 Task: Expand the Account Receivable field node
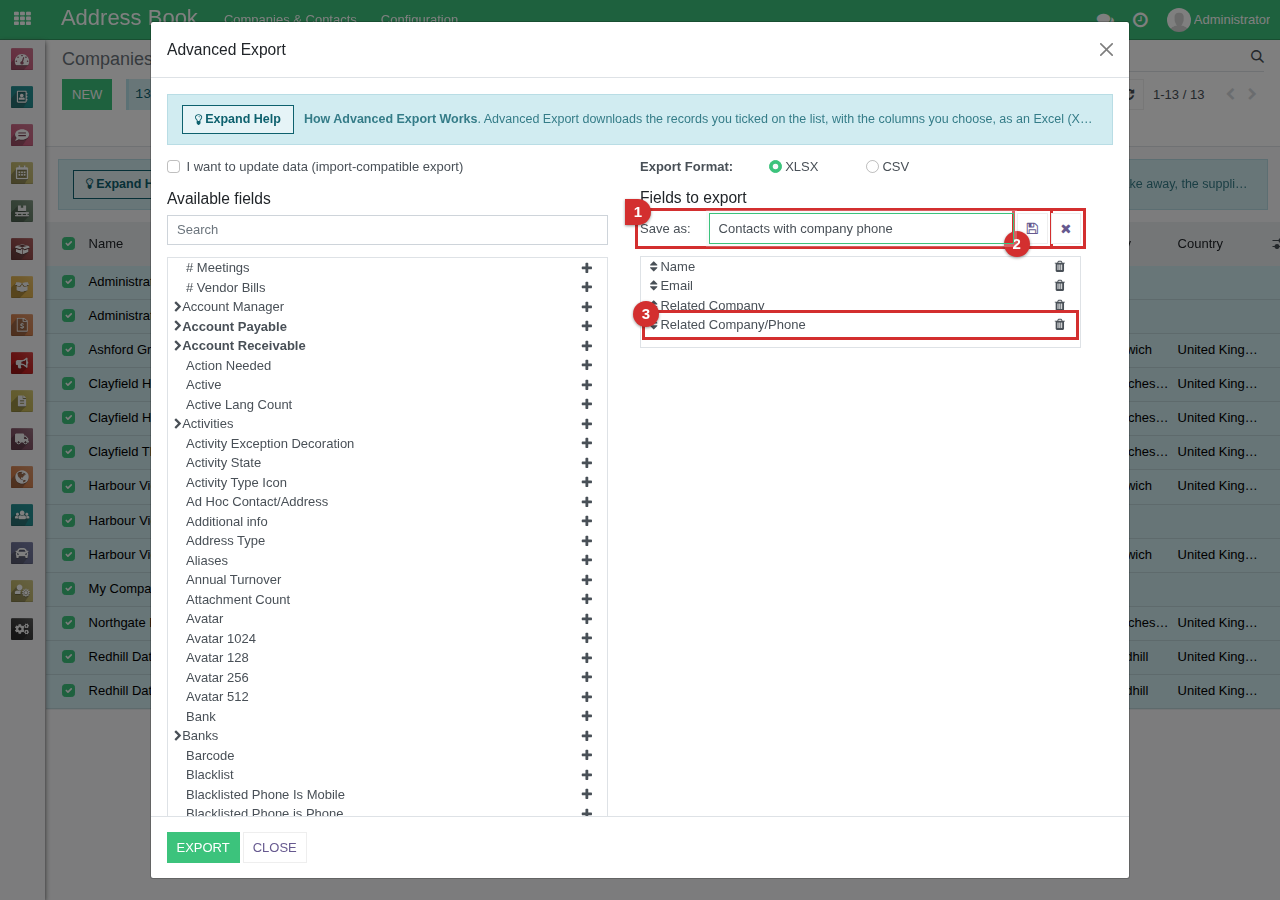click(x=177, y=346)
